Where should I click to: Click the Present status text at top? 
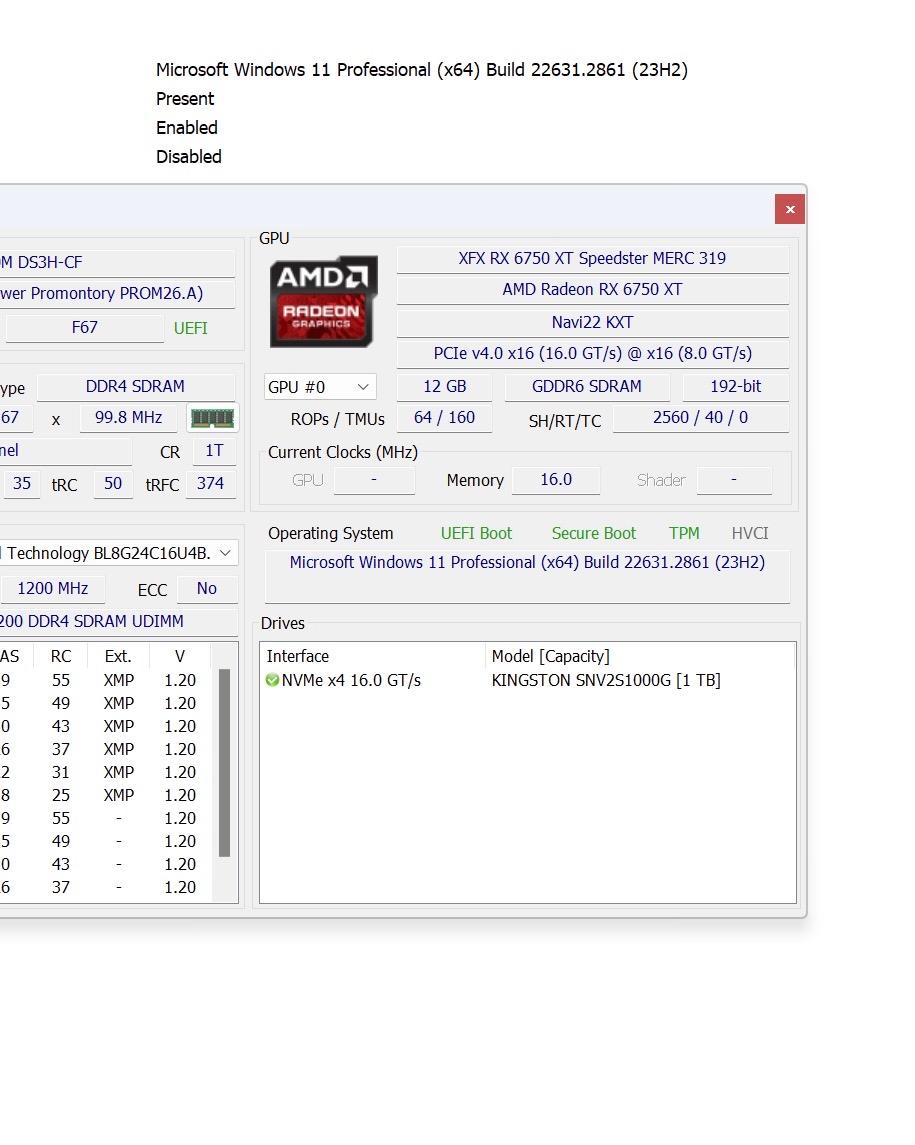click(x=185, y=99)
